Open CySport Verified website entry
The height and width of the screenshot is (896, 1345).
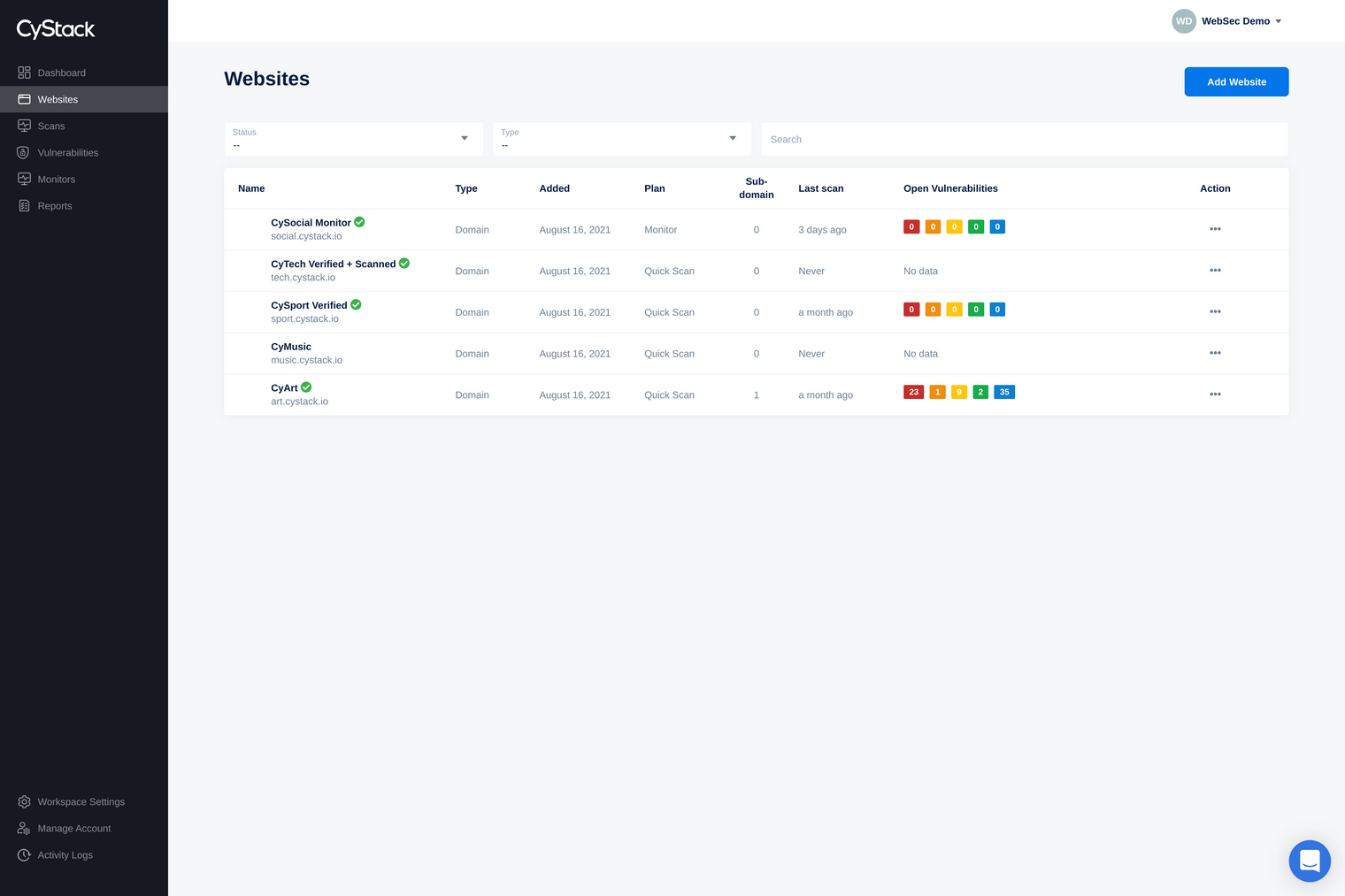tap(309, 305)
